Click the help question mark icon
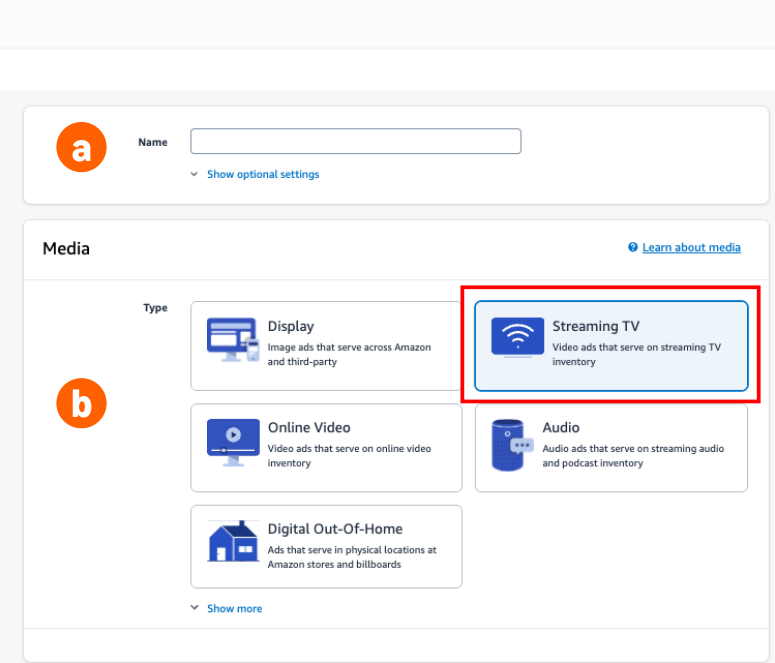Image resolution: width=775 pixels, height=663 pixels. [633, 247]
